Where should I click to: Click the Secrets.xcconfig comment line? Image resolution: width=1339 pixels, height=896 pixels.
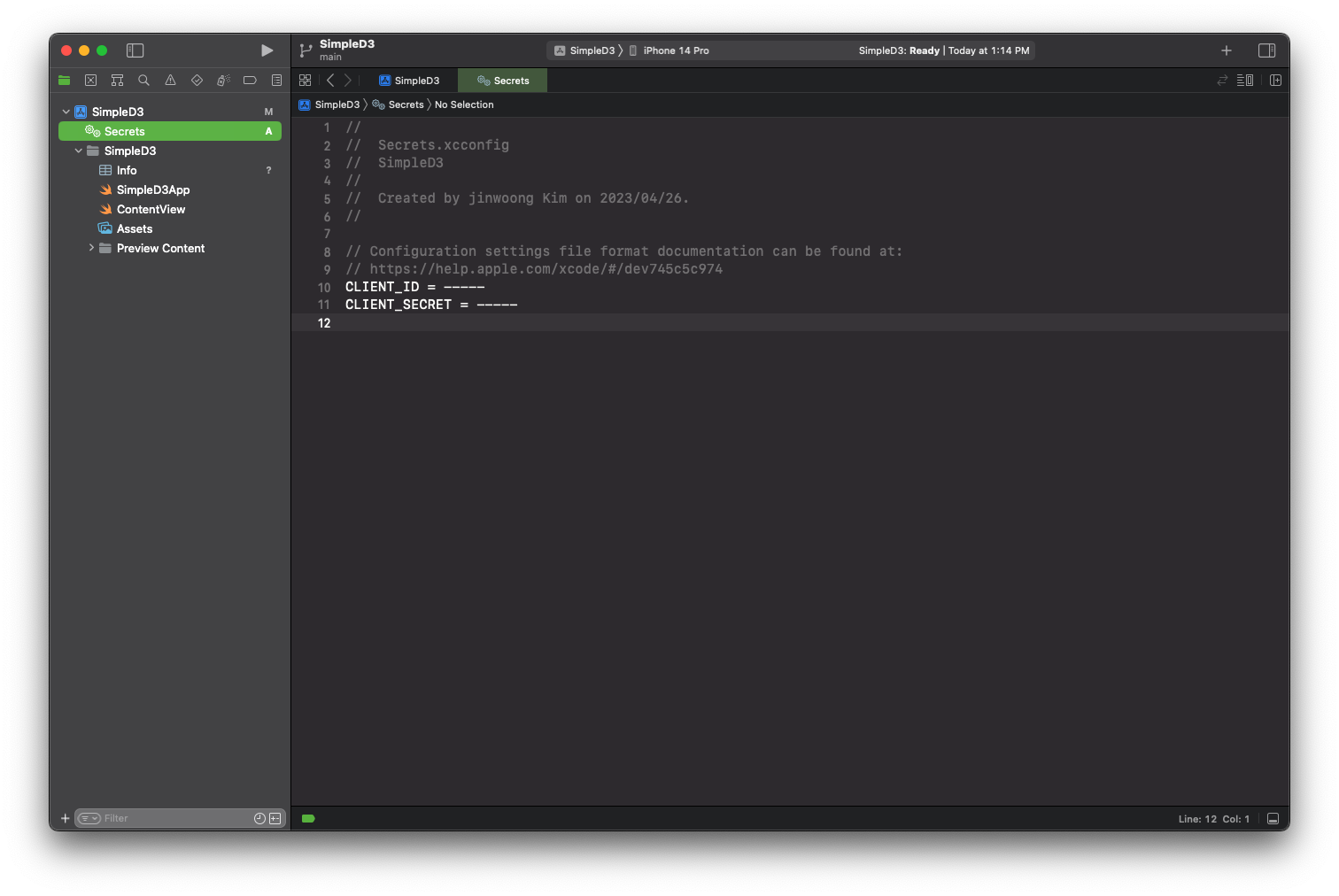[427, 145]
